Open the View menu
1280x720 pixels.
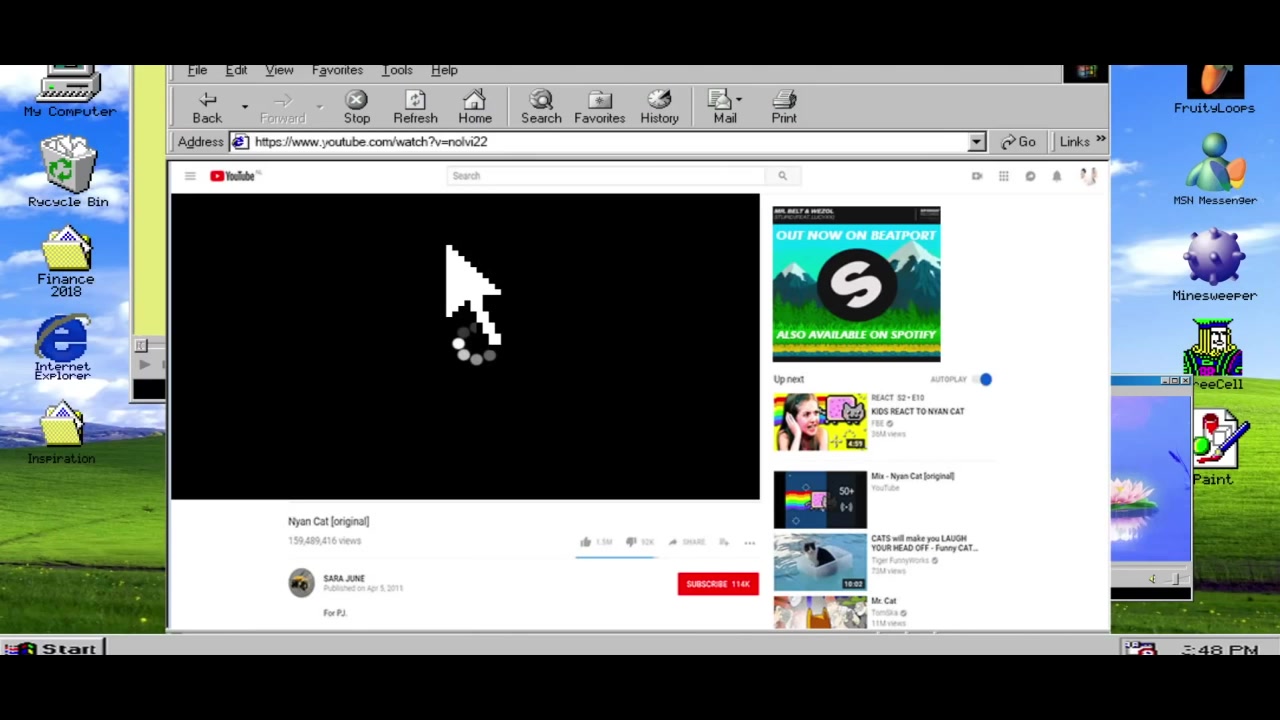pos(279,70)
